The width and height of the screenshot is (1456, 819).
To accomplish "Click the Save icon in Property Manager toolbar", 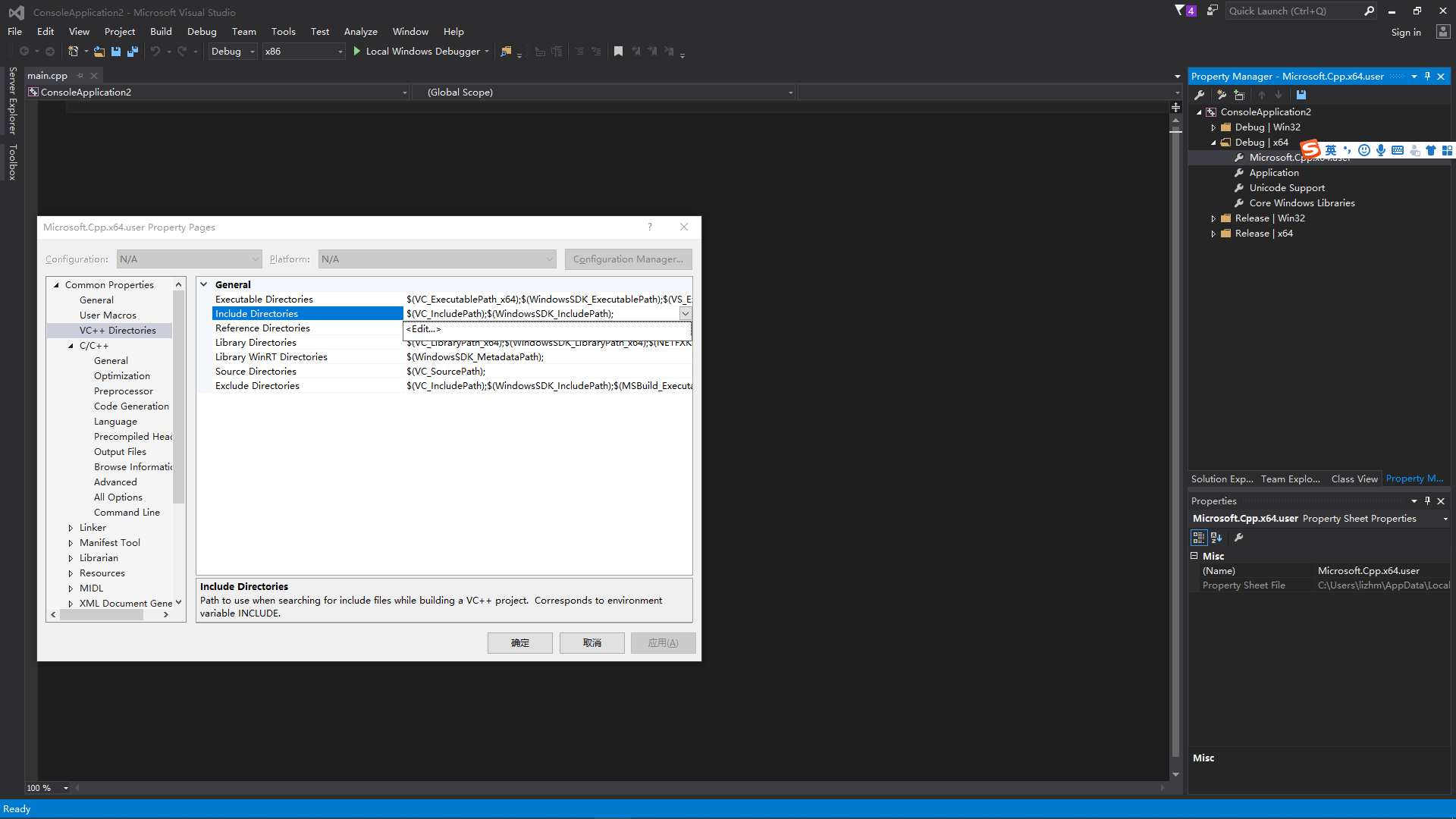I will (1301, 95).
